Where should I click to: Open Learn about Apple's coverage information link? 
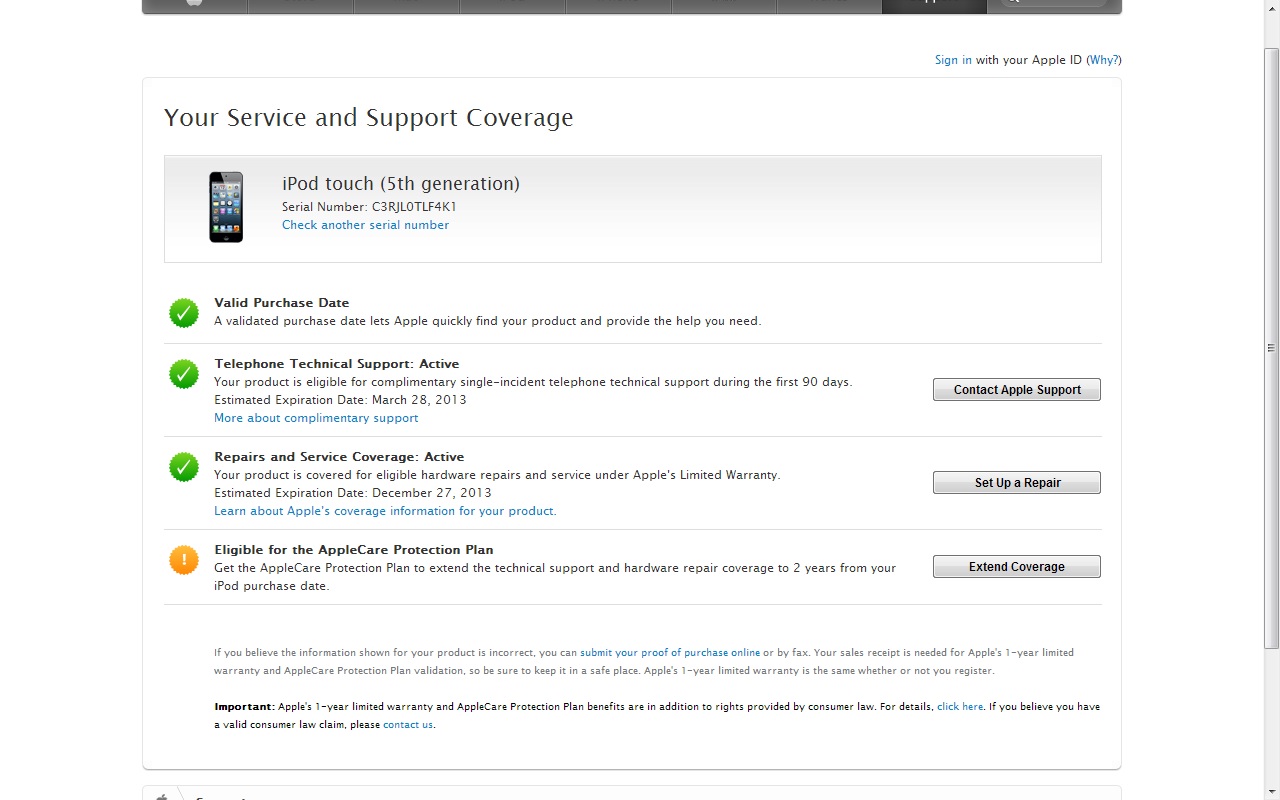point(385,511)
